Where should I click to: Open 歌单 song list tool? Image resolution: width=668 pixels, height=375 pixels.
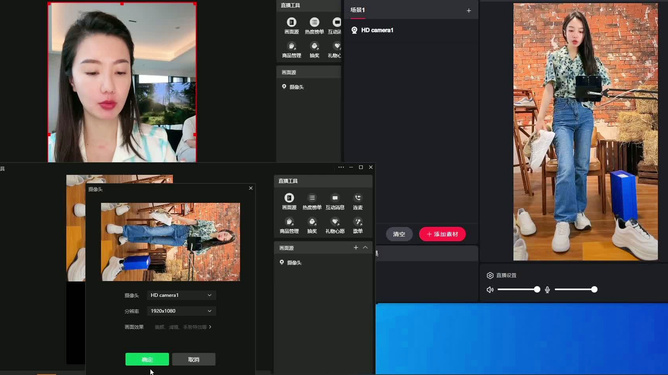(358, 225)
